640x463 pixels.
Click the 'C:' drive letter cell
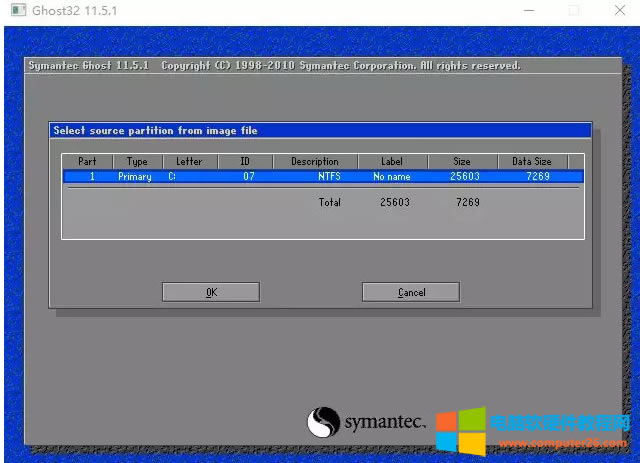point(172,176)
